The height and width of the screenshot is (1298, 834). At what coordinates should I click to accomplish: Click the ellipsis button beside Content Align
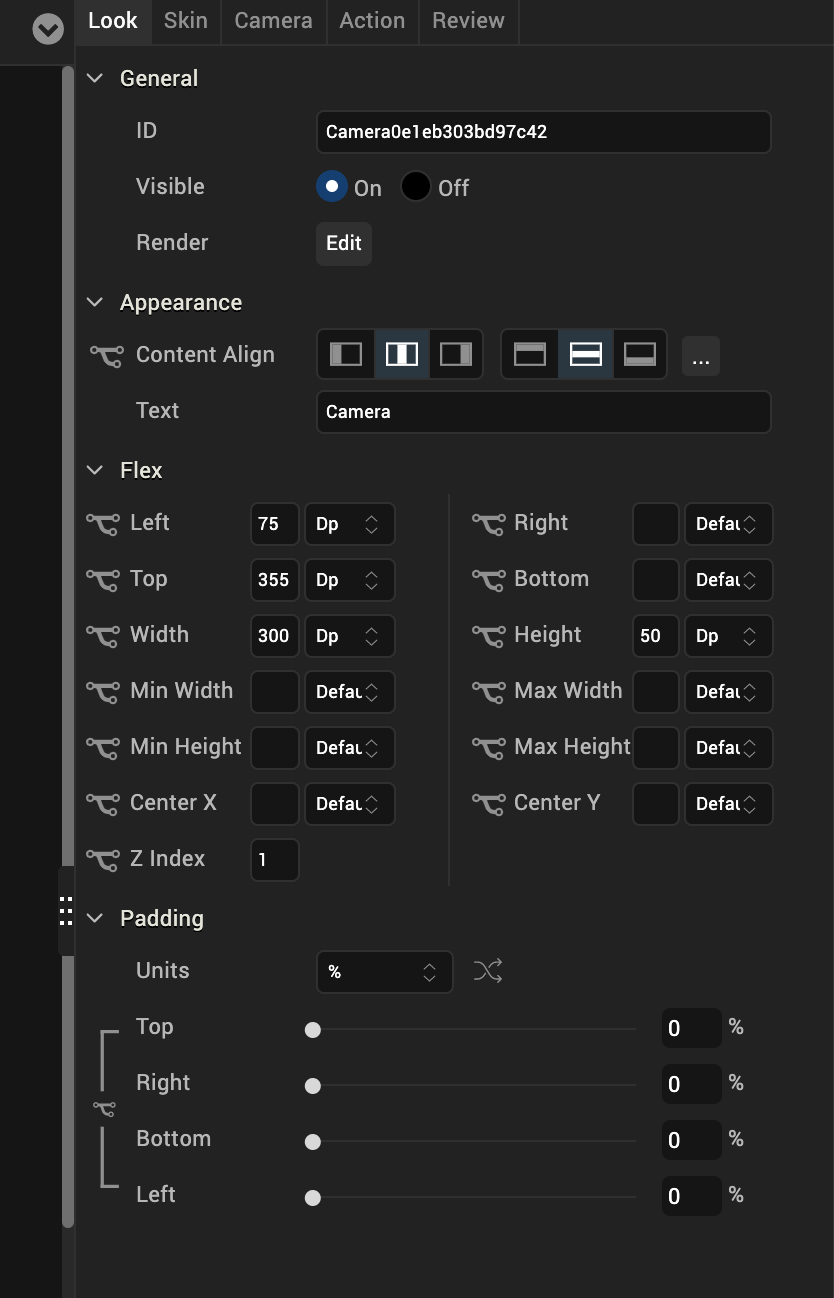tap(700, 357)
